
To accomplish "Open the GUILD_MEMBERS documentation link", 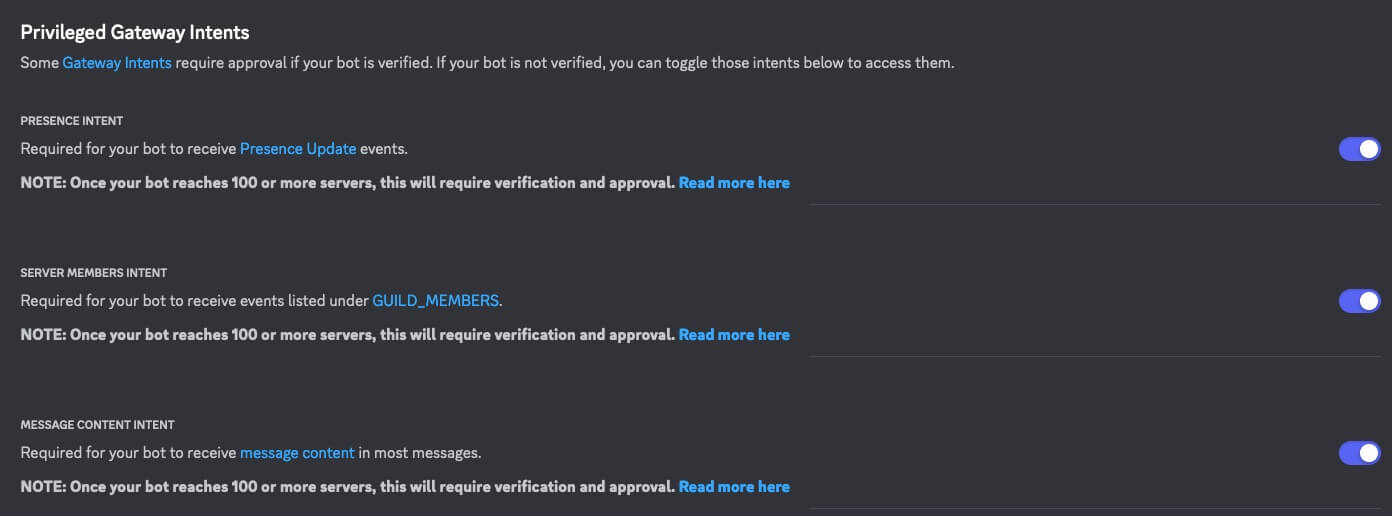I will pos(435,301).
